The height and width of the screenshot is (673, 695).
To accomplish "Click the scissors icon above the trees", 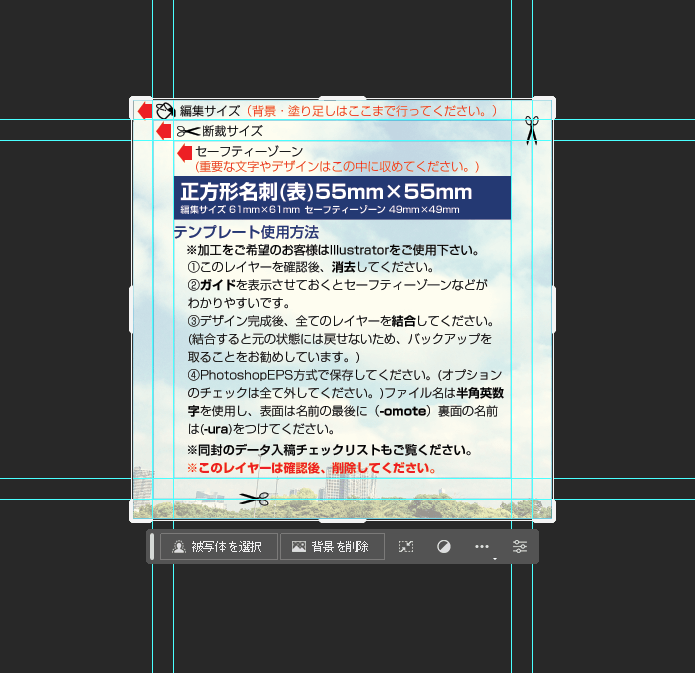I will [x=254, y=499].
